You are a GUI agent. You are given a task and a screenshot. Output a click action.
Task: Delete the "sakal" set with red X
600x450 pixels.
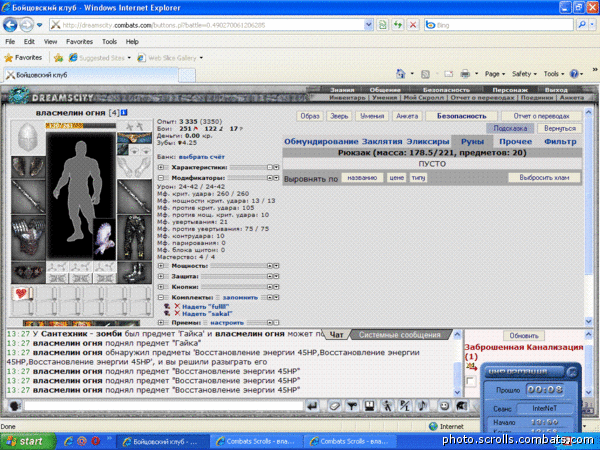(177, 313)
